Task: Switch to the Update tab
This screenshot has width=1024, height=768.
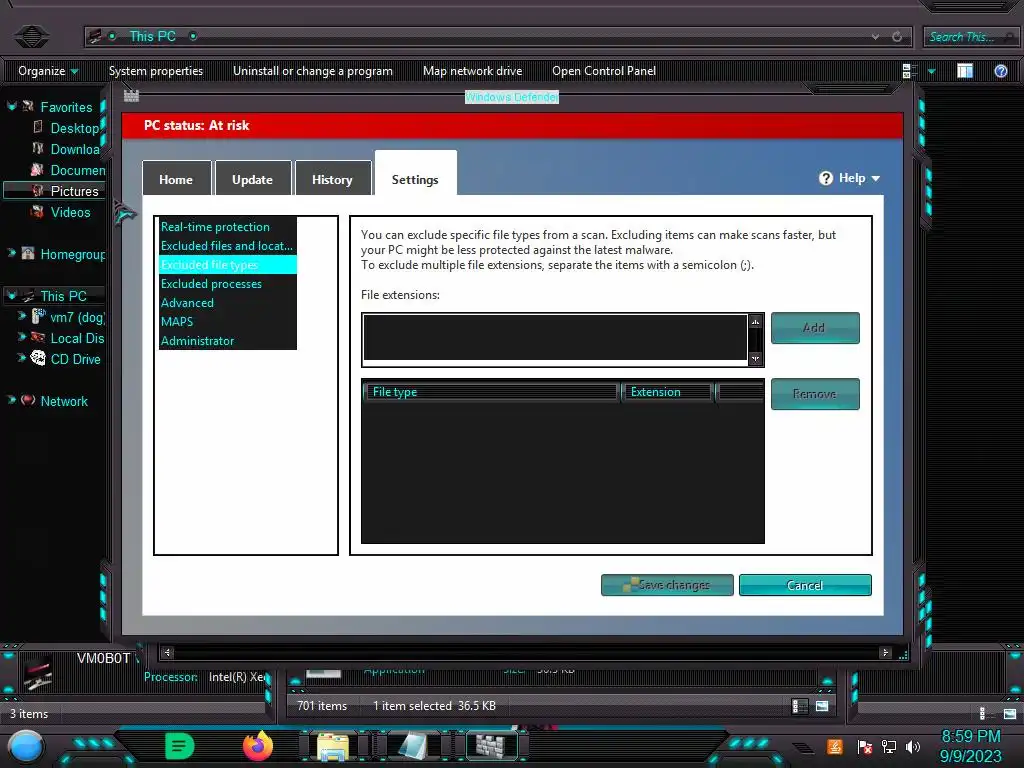Action: click(x=253, y=178)
